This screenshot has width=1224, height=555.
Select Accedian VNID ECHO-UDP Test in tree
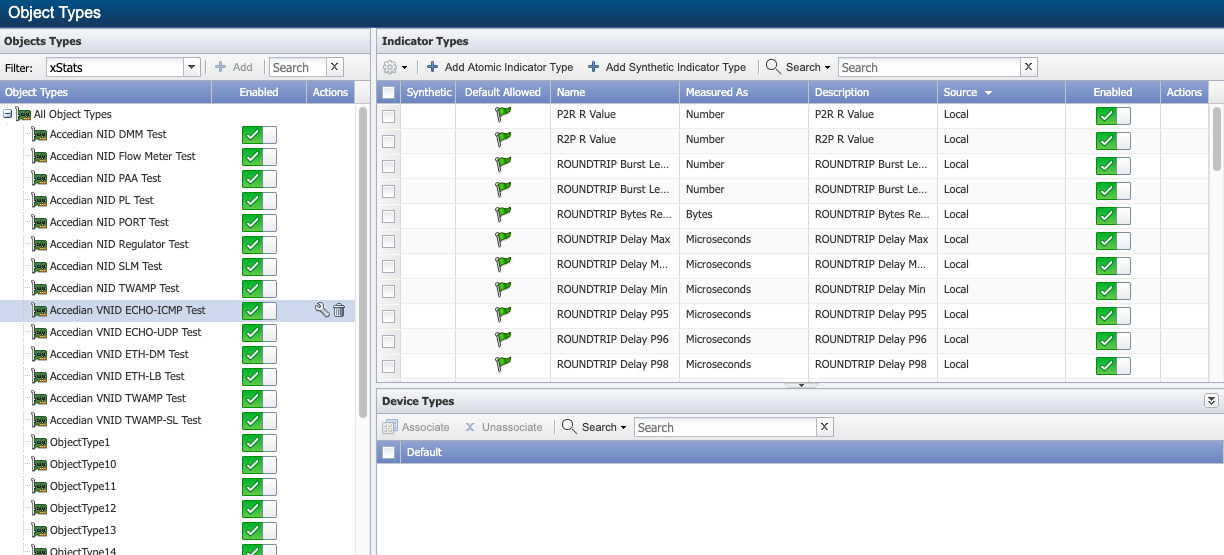125,332
